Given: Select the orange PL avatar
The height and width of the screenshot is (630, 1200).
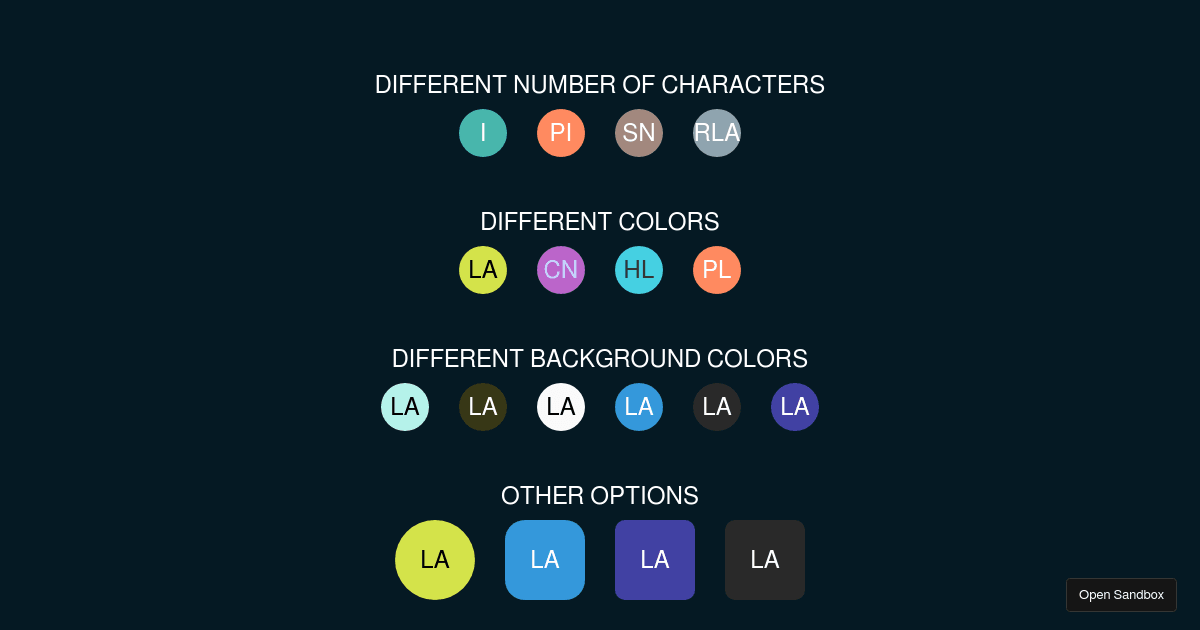Looking at the screenshot, I should coord(717,269).
